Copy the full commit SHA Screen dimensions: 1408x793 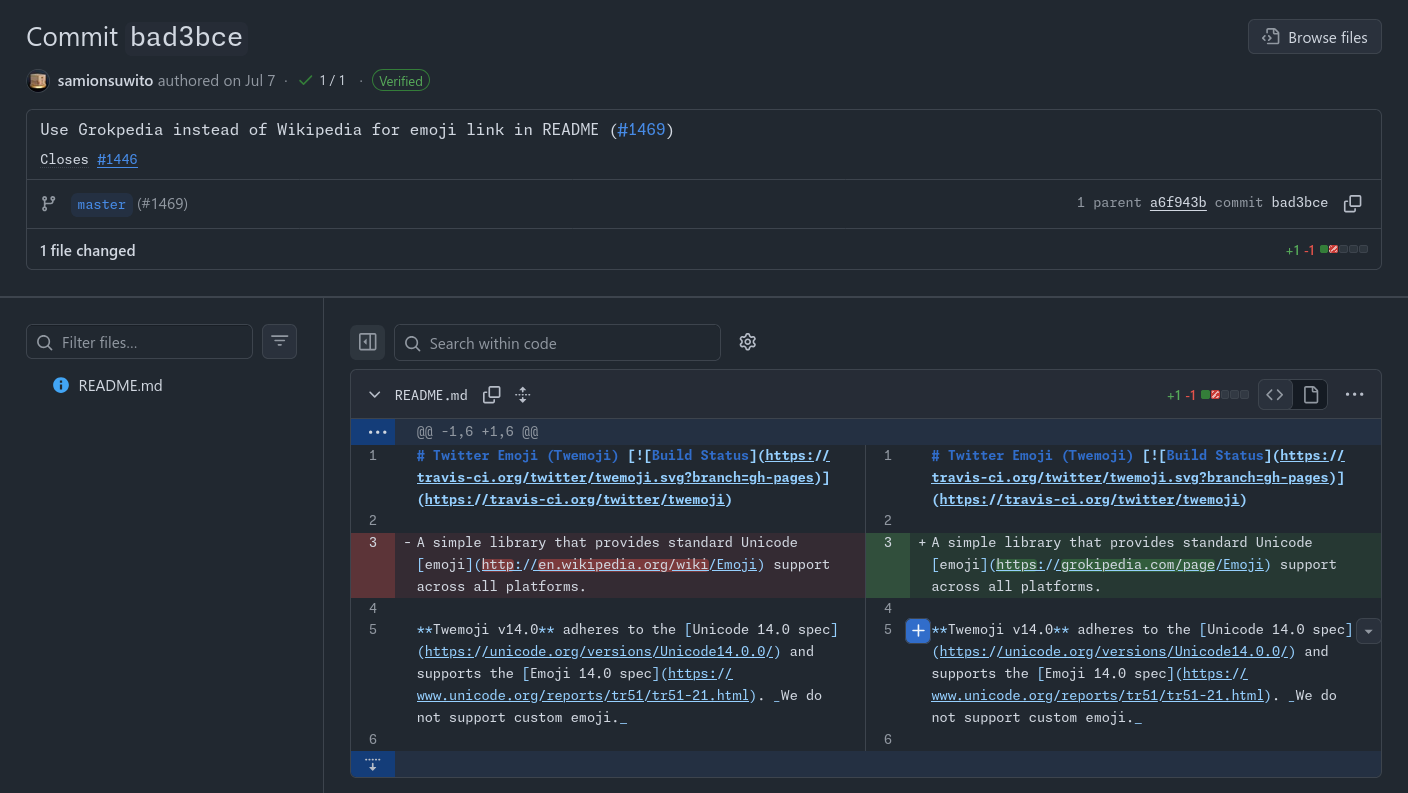pos(1353,204)
